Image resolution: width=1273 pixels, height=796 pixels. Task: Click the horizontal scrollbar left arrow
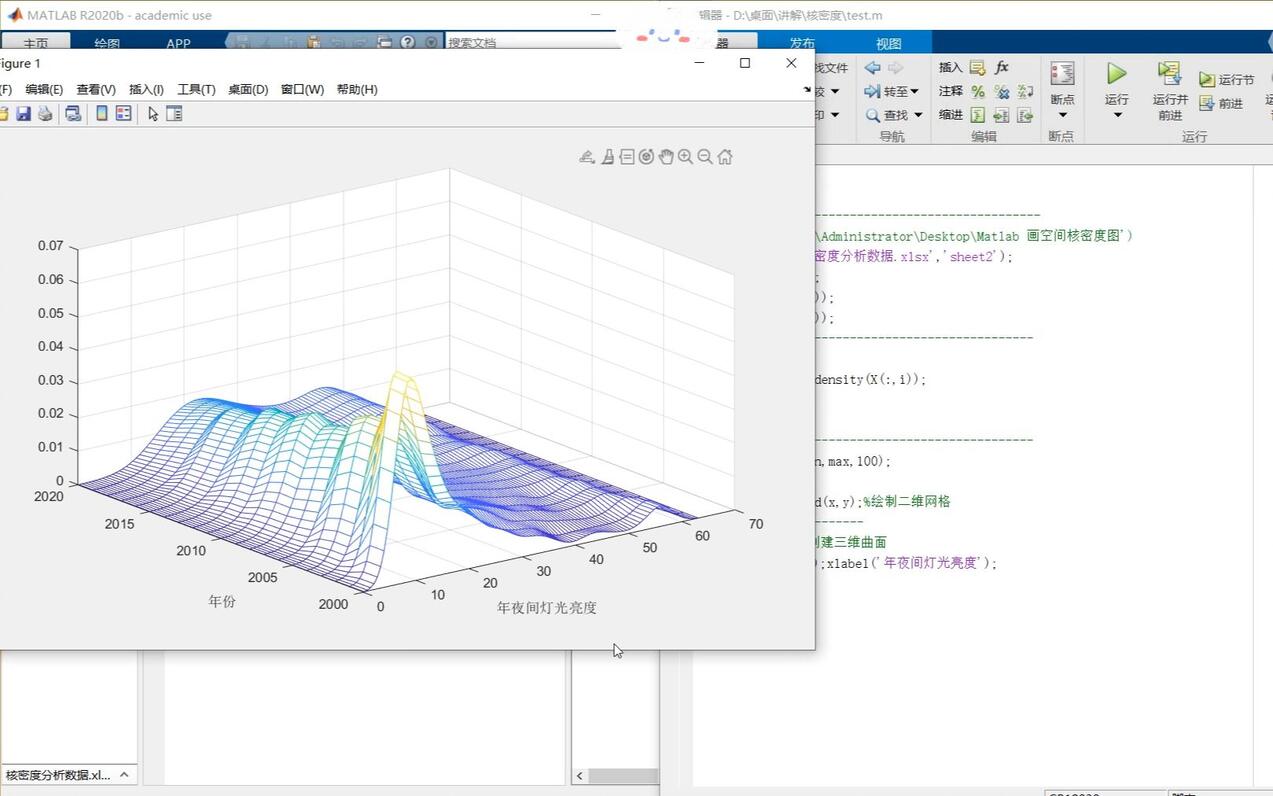pyautogui.click(x=580, y=776)
